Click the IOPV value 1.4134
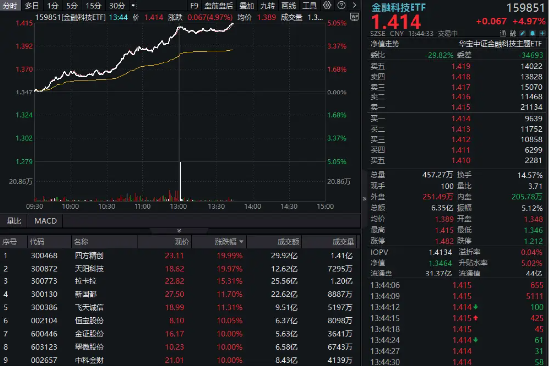The height and width of the screenshot is (367, 550). point(440,252)
